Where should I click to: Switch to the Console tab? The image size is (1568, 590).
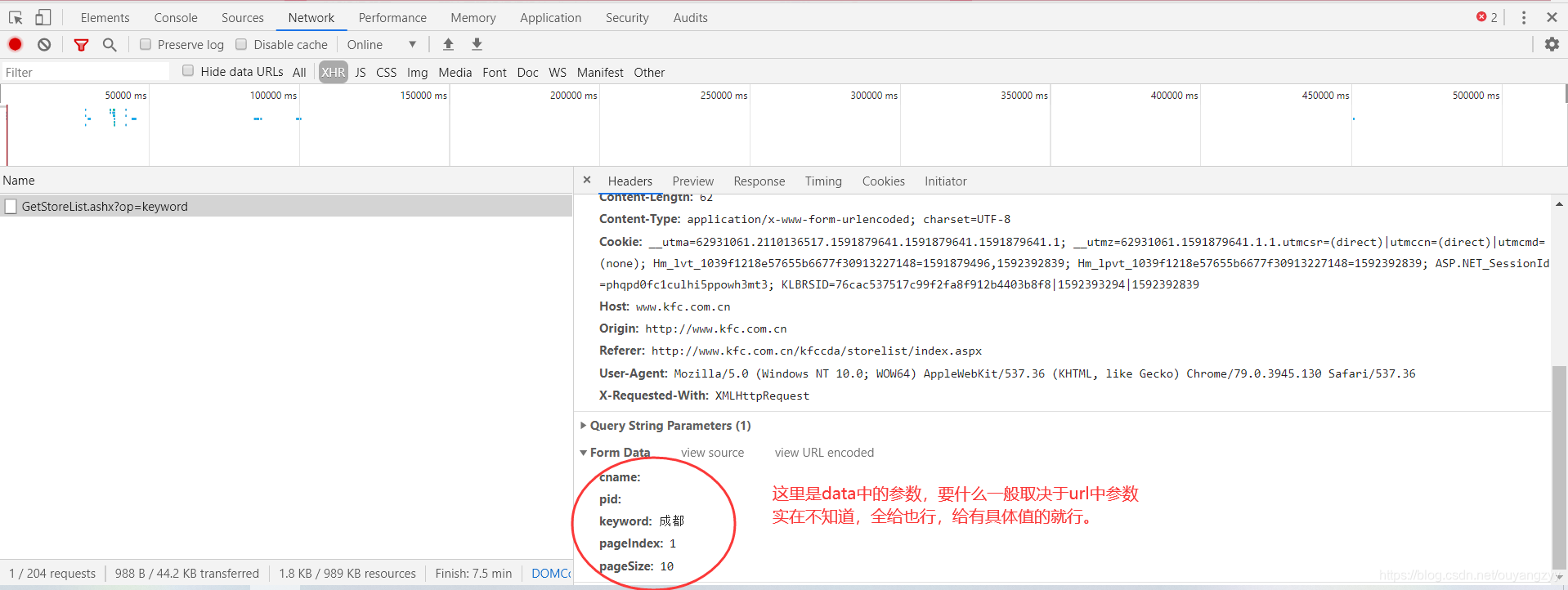(176, 17)
